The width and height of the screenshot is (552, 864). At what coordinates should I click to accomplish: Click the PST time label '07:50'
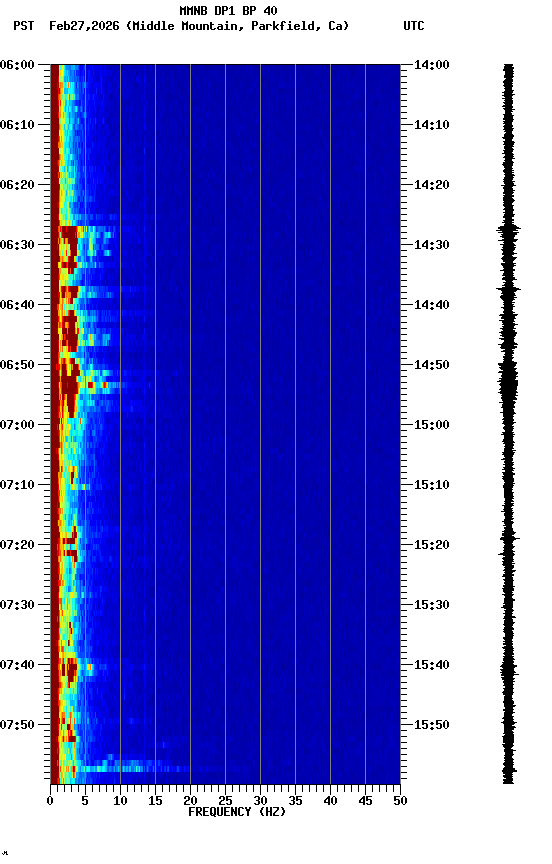(17, 725)
